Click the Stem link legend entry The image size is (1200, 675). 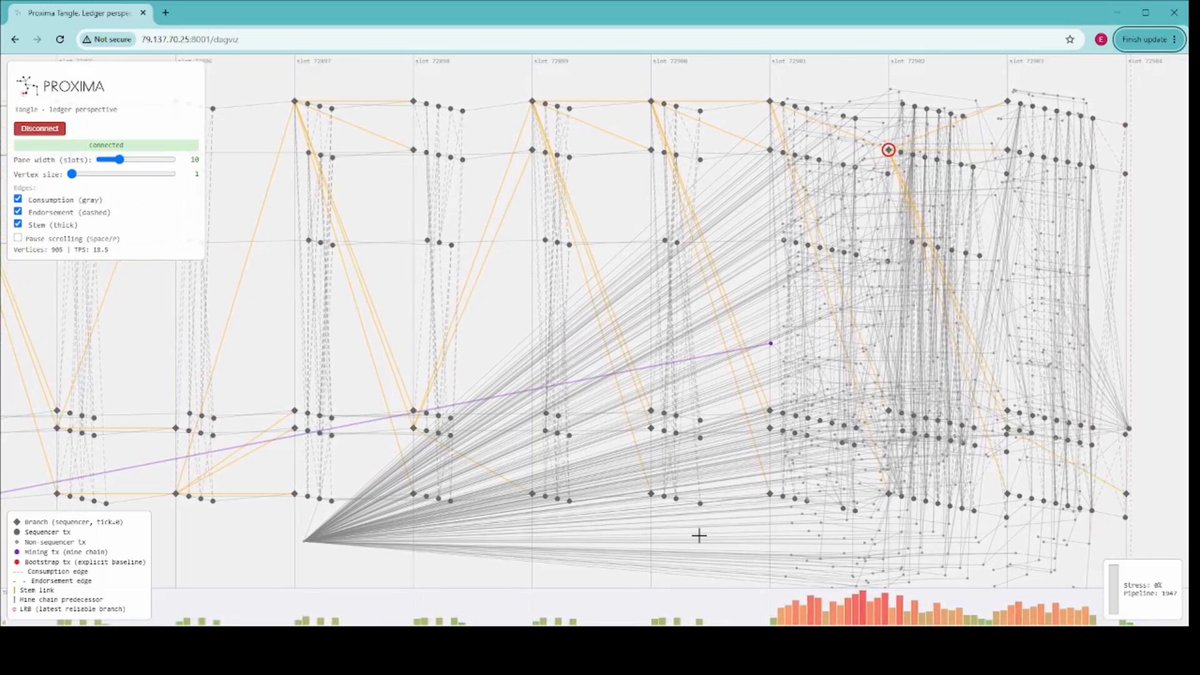click(33, 590)
